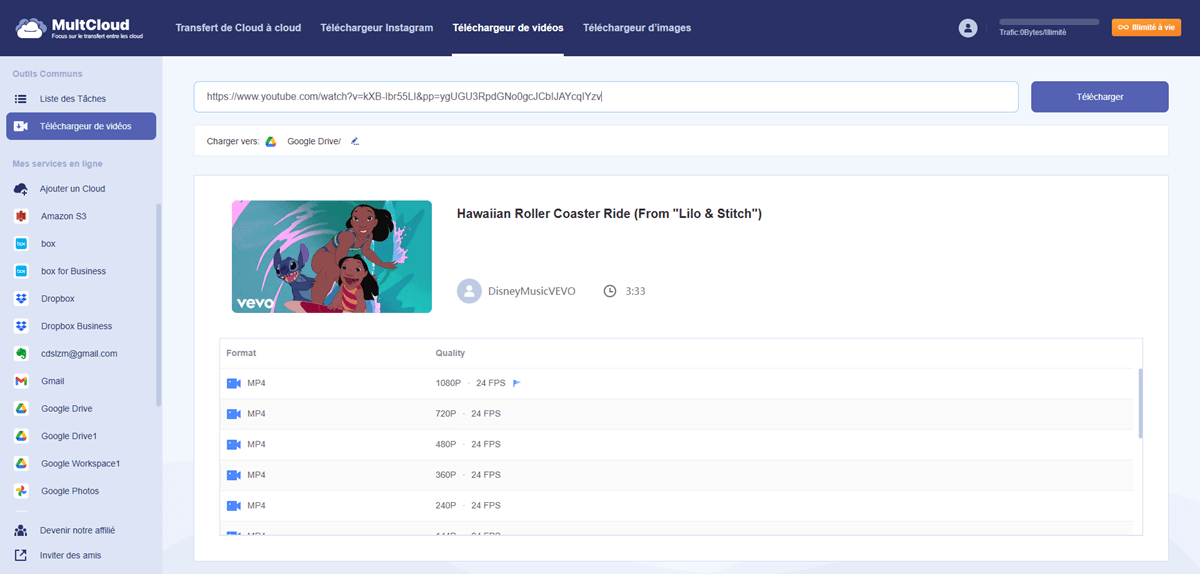Click the Ajouter un Cloud icon
The height and width of the screenshot is (574, 1200).
(x=21, y=189)
